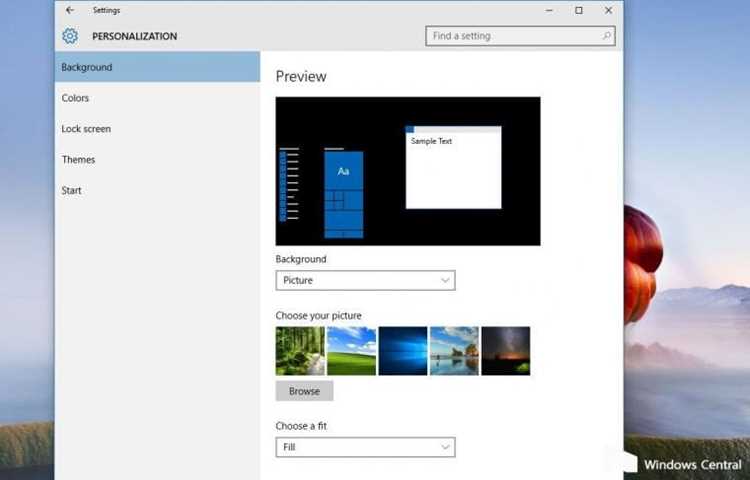
Task: Select the Background section
Action: [x=157, y=67]
